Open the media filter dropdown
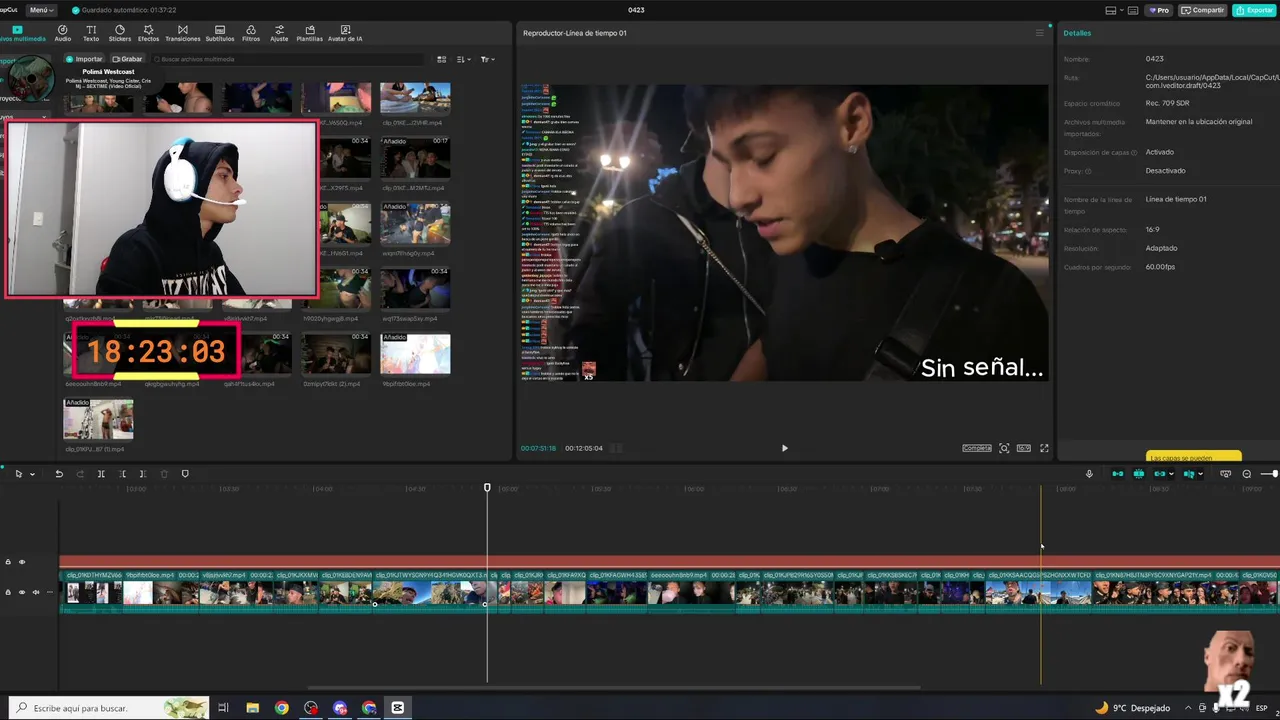1280x720 pixels. pyautogui.click(x=487, y=59)
